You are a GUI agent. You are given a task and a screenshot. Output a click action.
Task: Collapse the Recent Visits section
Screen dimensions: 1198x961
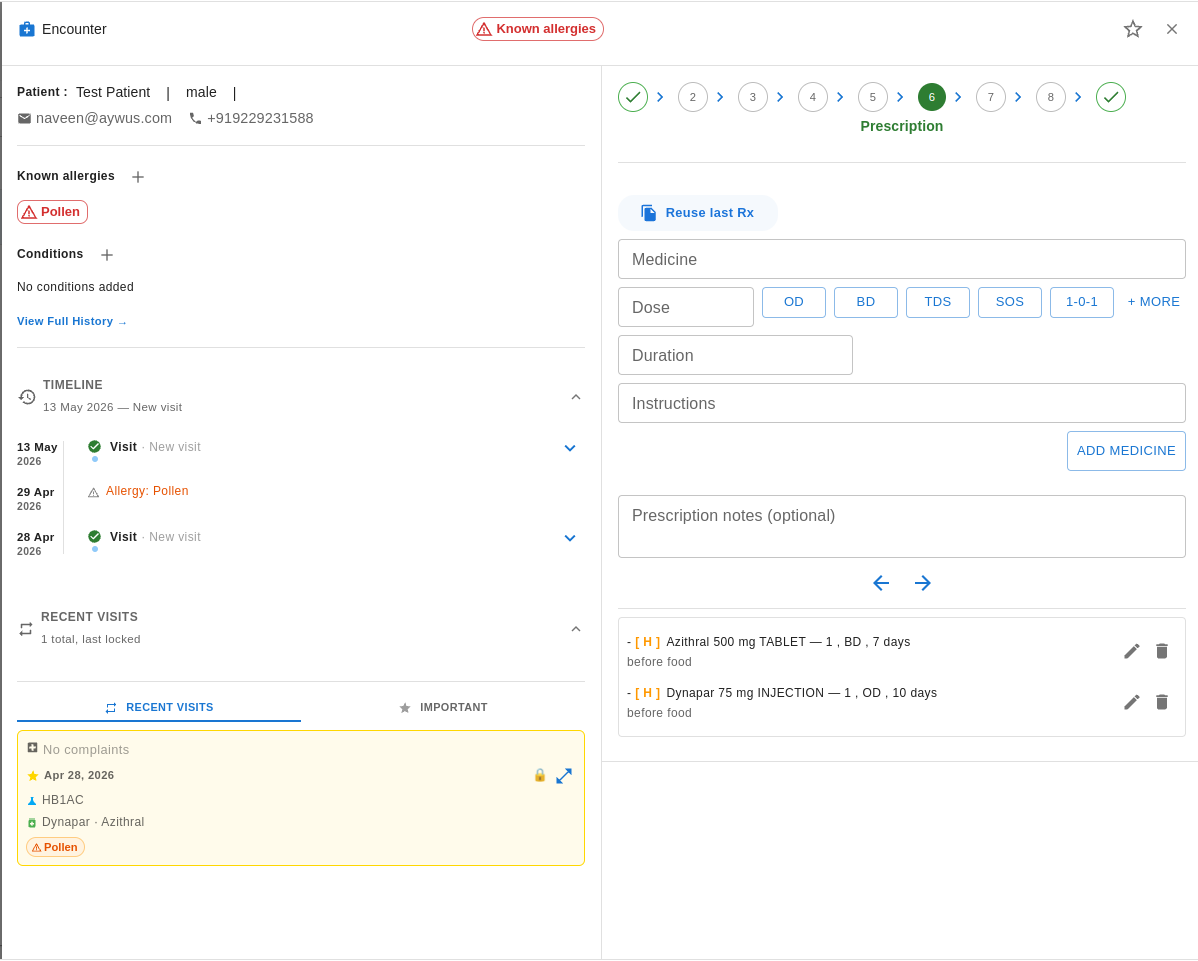click(576, 629)
